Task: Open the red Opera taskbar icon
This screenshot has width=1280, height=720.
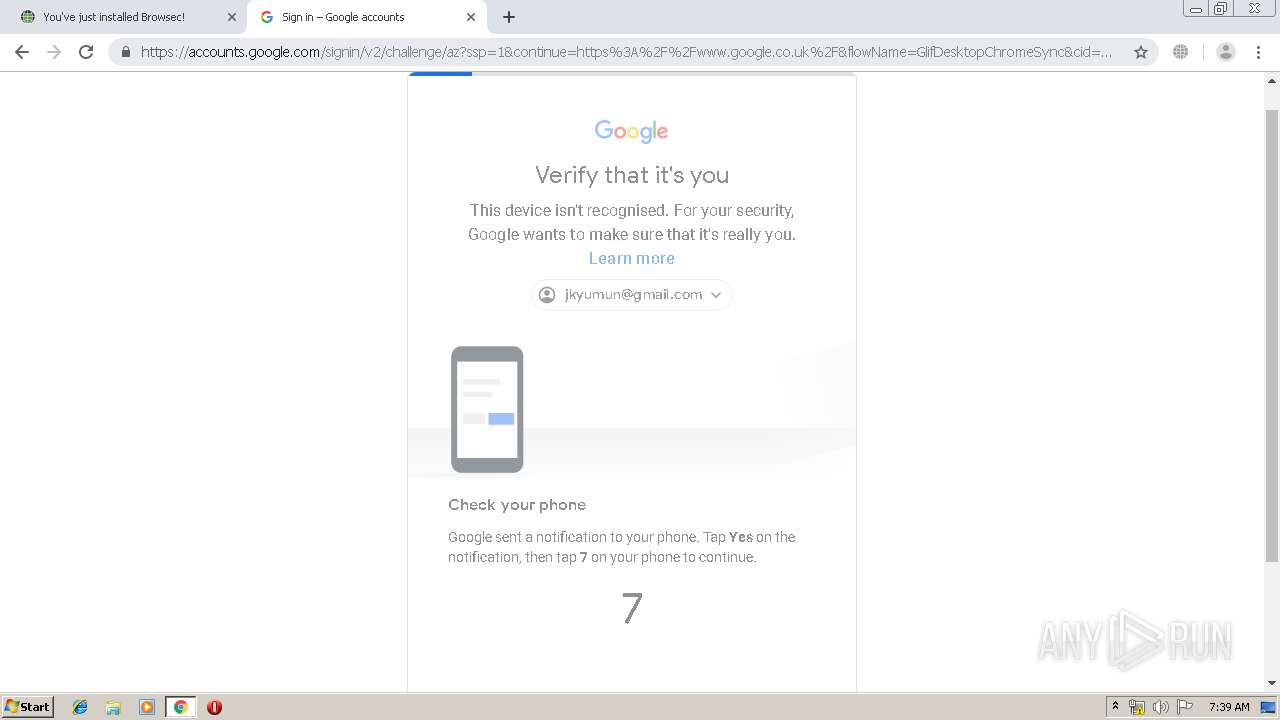Action: pos(214,707)
